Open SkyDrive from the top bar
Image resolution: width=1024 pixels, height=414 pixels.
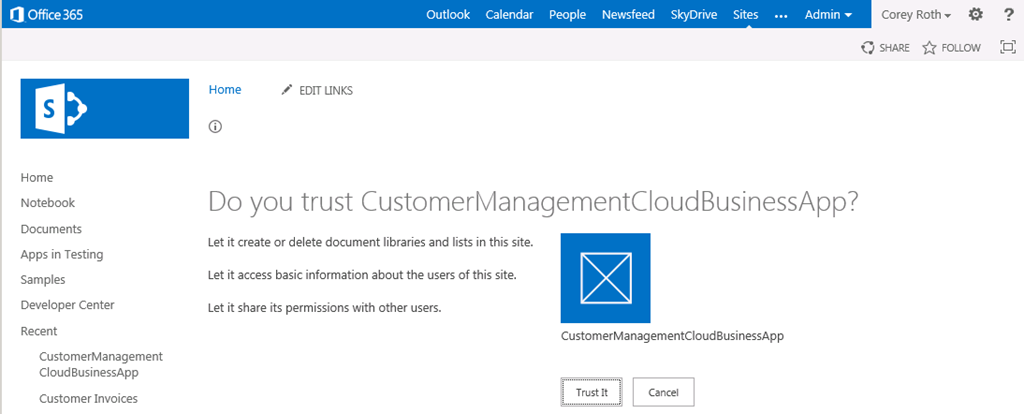click(694, 14)
